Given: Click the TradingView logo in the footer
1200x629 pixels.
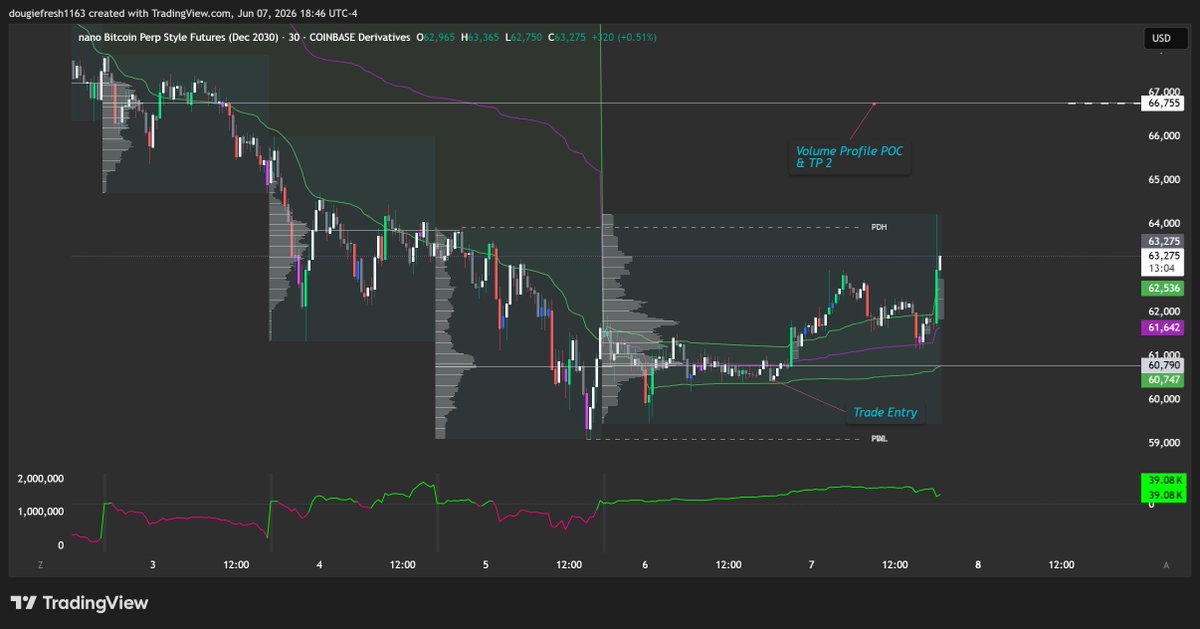Looking at the screenshot, I should click(79, 603).
